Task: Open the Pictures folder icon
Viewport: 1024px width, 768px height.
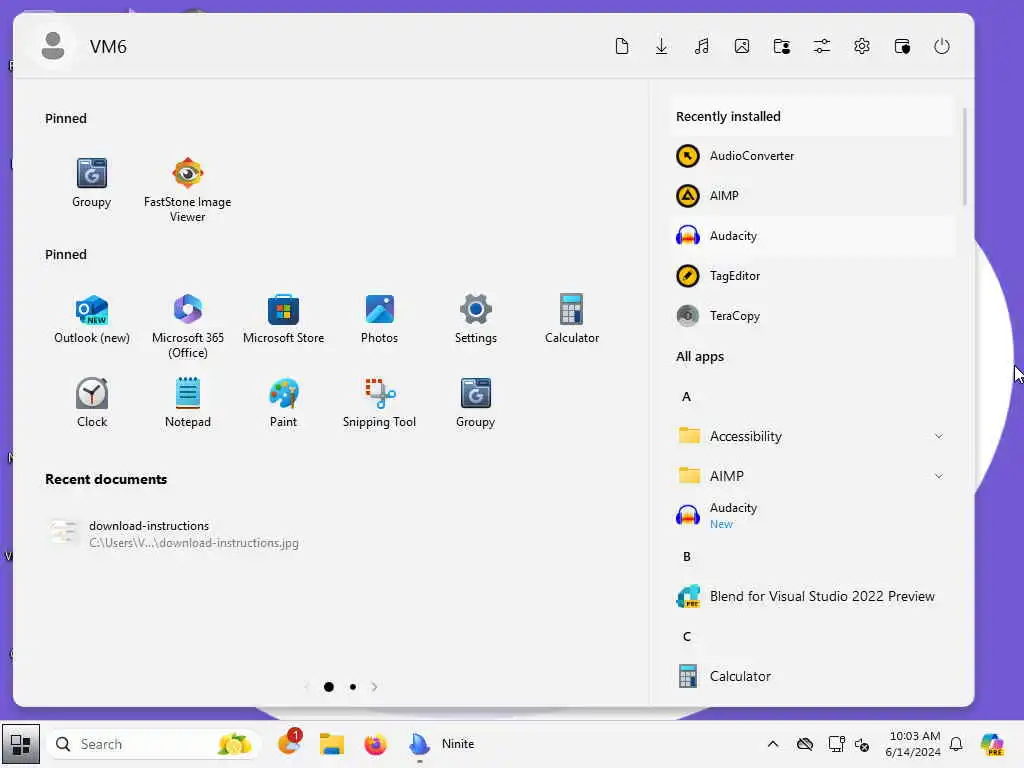Action: tap(742, 46)
